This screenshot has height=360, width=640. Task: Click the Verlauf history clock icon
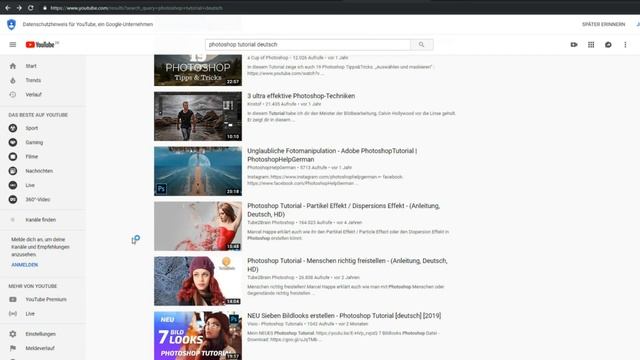coord(13,95)
